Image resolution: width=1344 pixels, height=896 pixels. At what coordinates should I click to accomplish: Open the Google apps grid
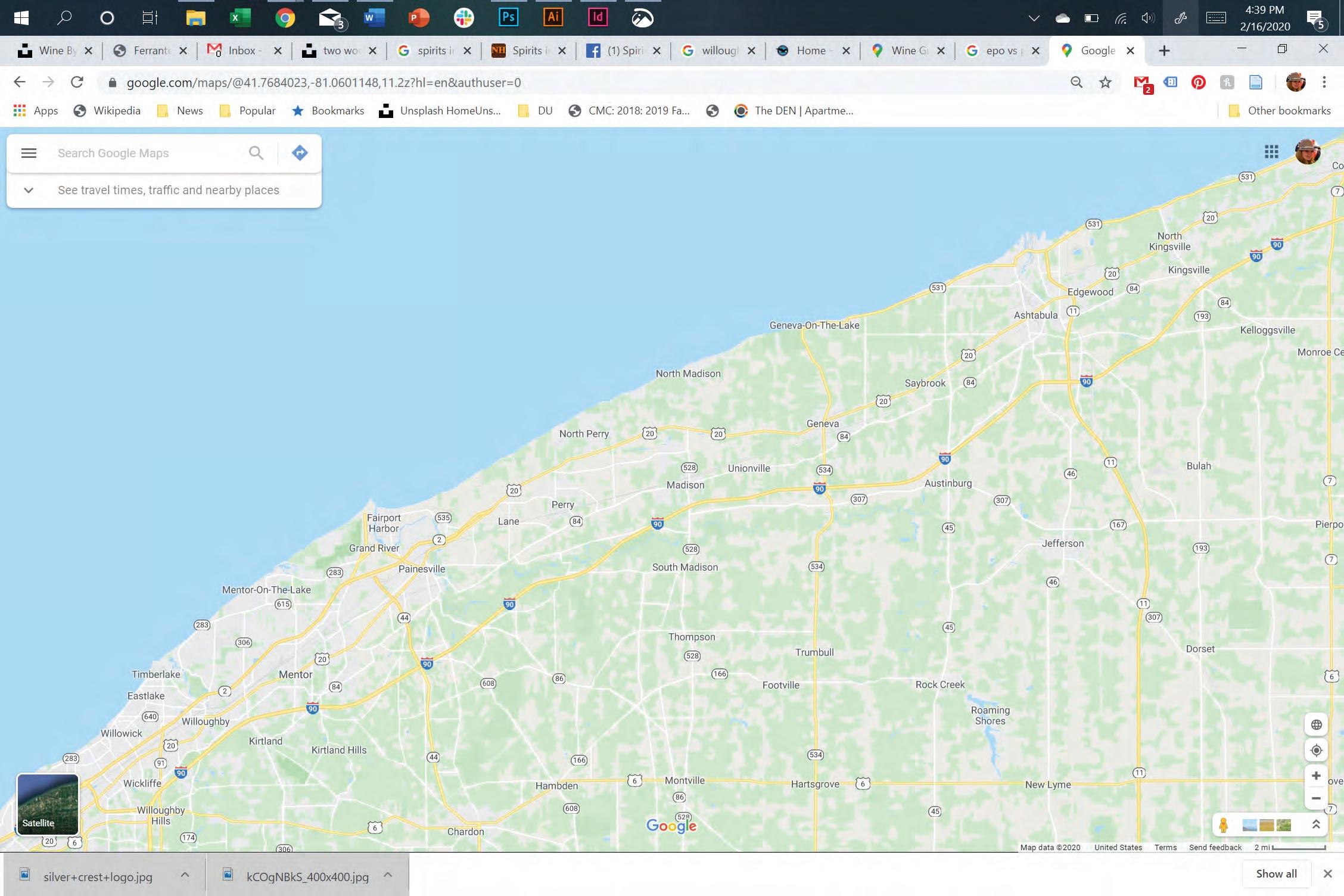(1271, 152)
